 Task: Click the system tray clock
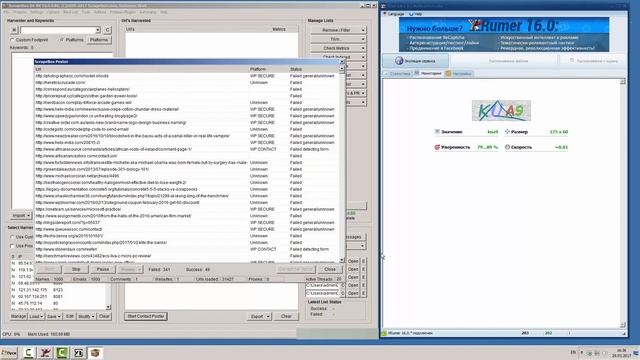pyautogui.click(x=621, y=353)
